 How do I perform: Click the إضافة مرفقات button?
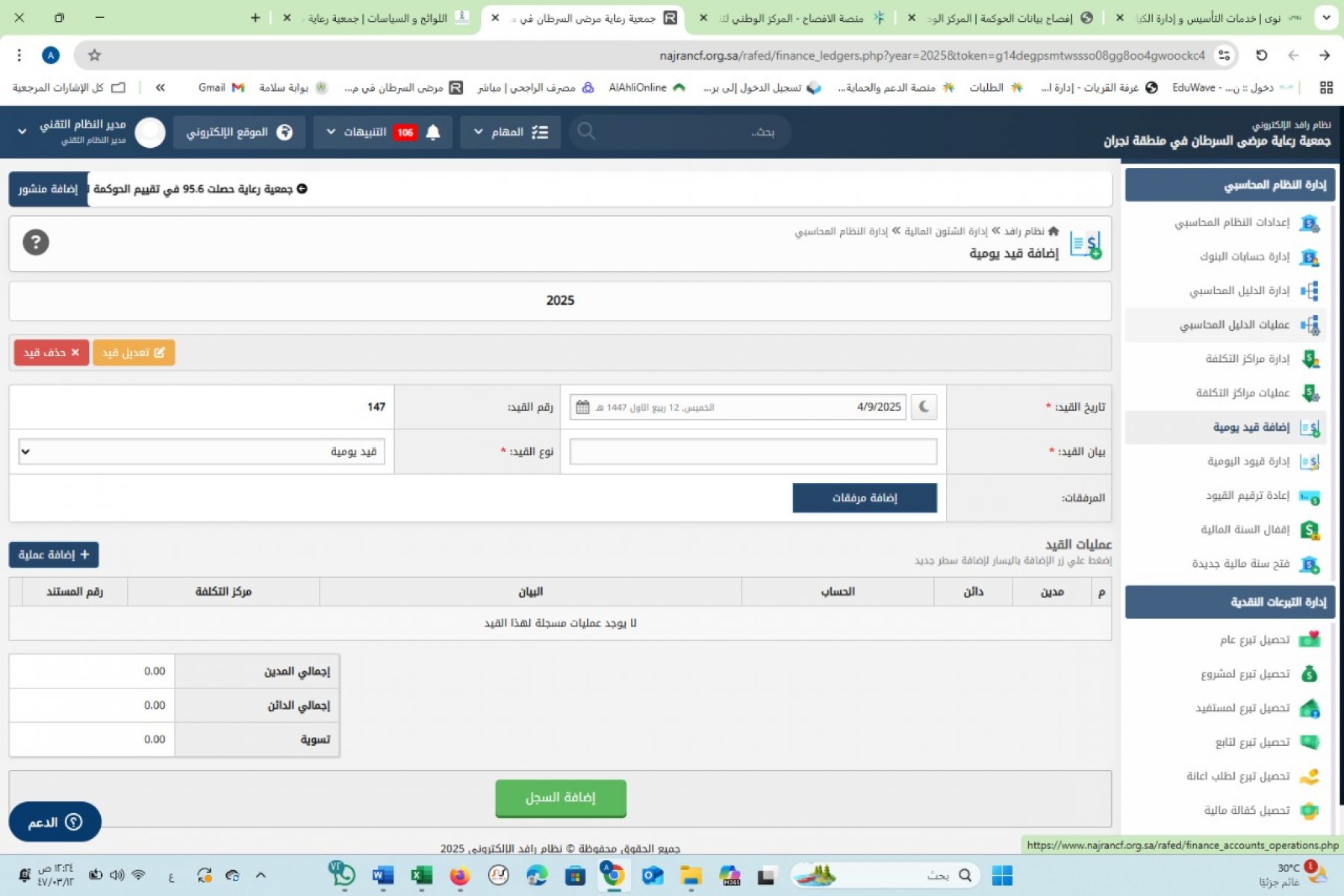tap(864, 498)
